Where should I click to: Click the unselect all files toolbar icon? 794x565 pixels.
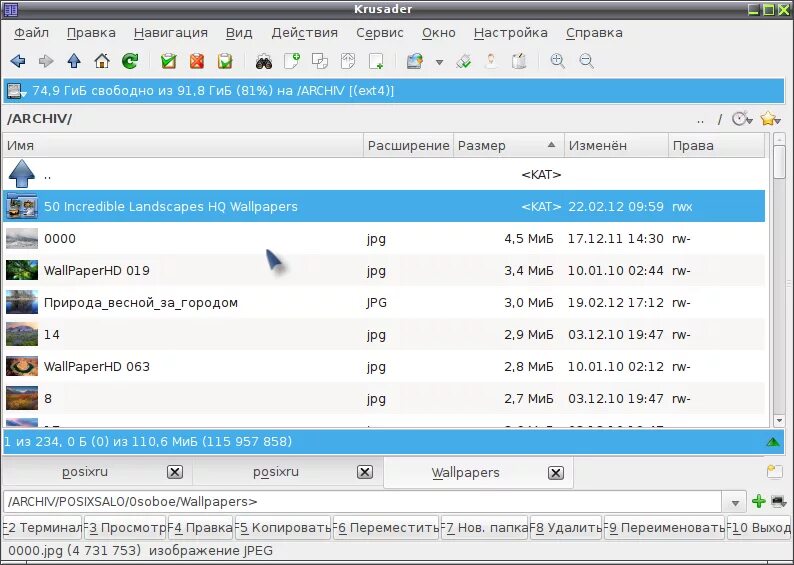pos(197,61)
